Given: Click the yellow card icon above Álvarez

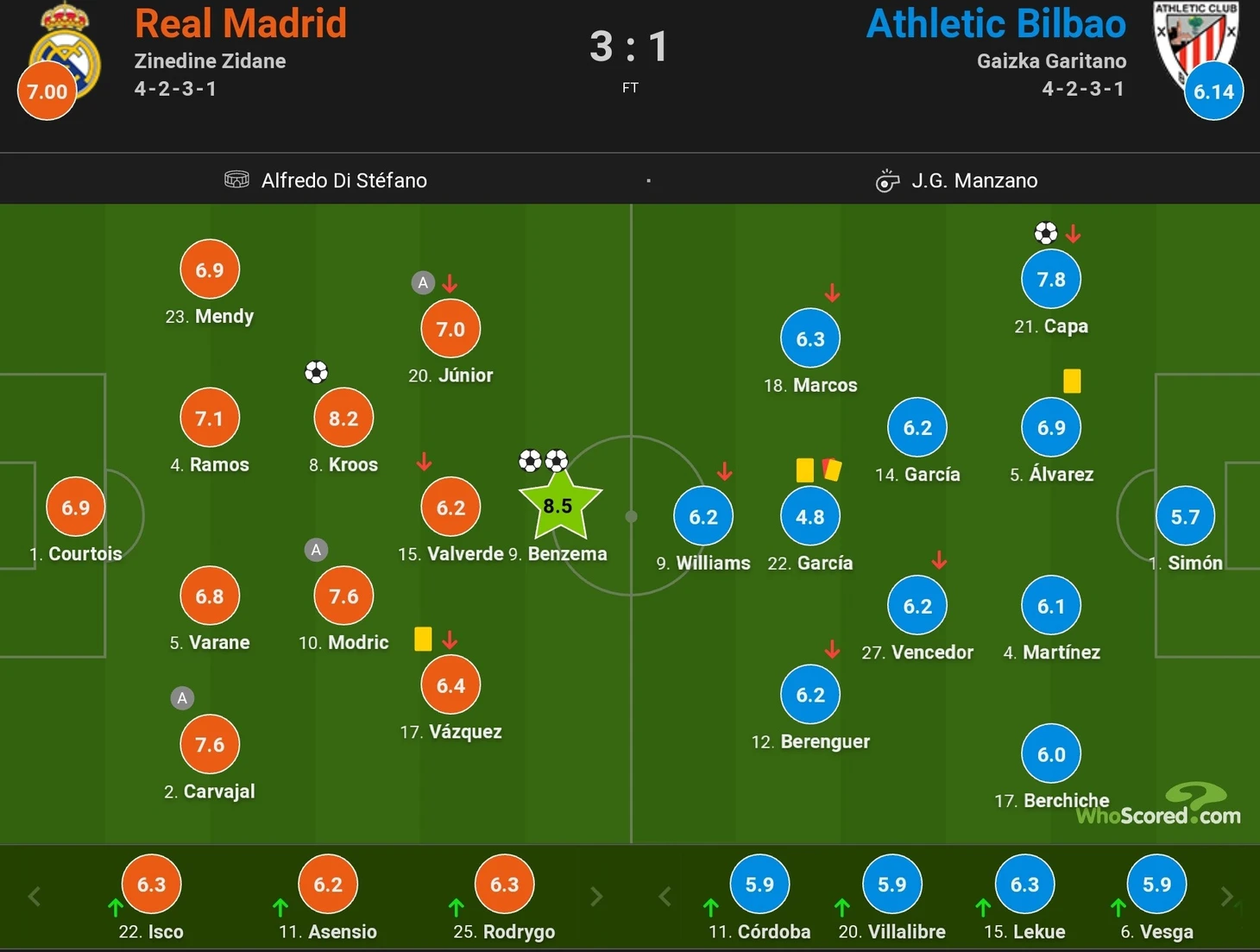Looking at the screenshot, I should [1072, 381].
